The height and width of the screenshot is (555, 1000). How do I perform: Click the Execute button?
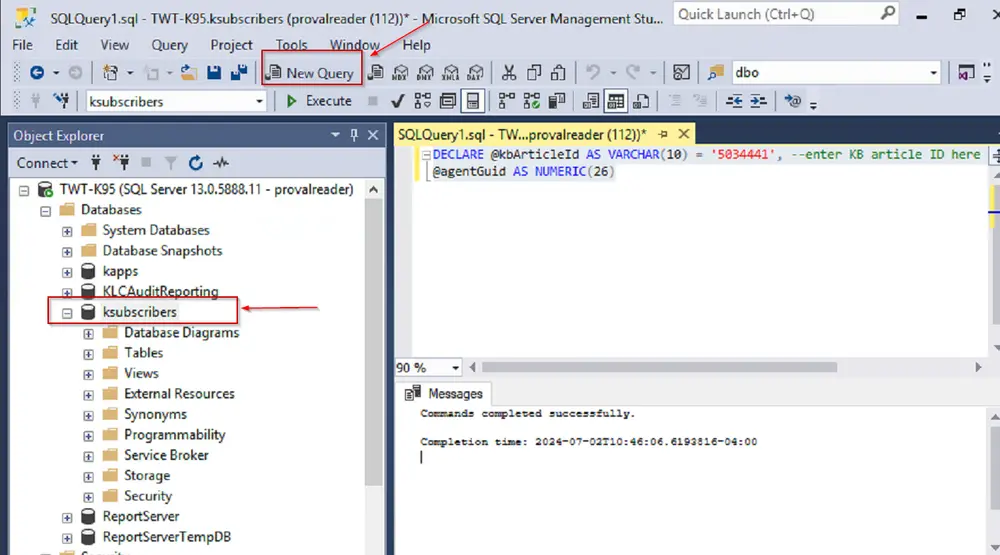coord(319,101)
